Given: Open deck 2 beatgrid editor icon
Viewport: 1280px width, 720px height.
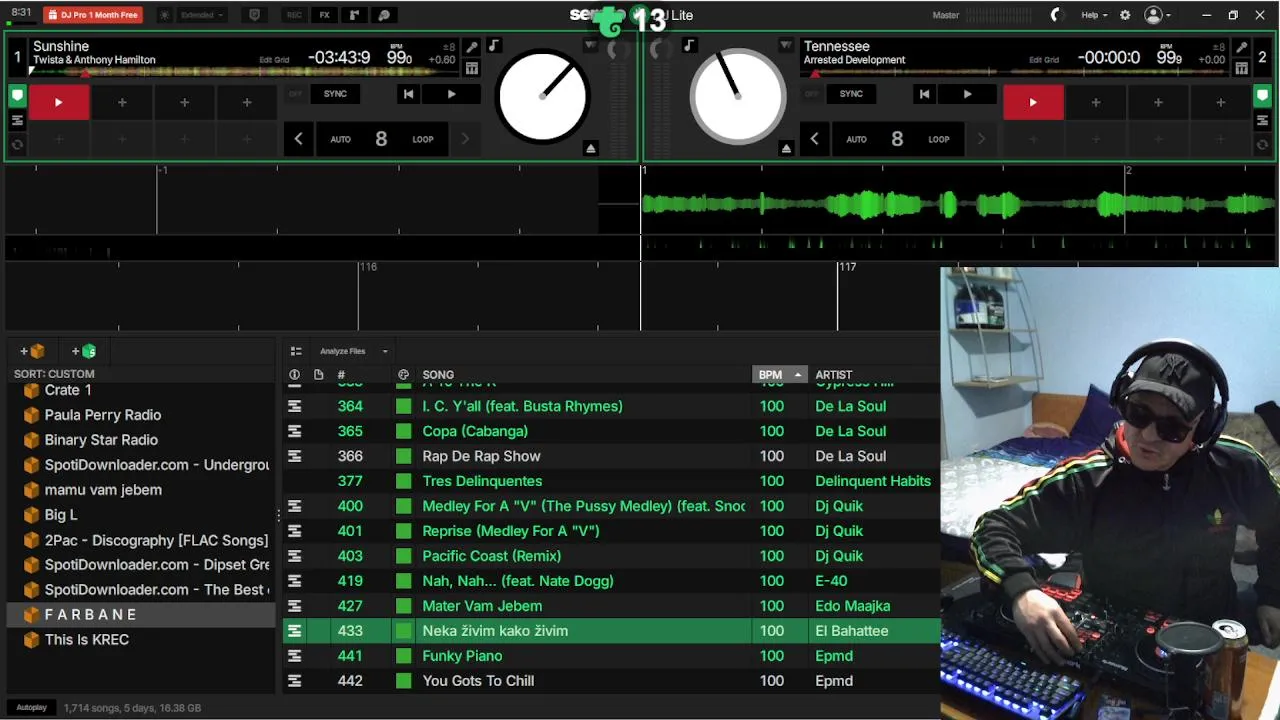Looking at the screenshot, I should pos(1241,68).
